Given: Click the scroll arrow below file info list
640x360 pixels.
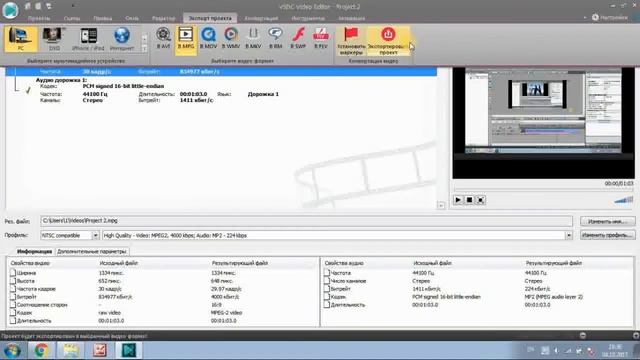Looking at the screenshot, I should click(441, 205).
